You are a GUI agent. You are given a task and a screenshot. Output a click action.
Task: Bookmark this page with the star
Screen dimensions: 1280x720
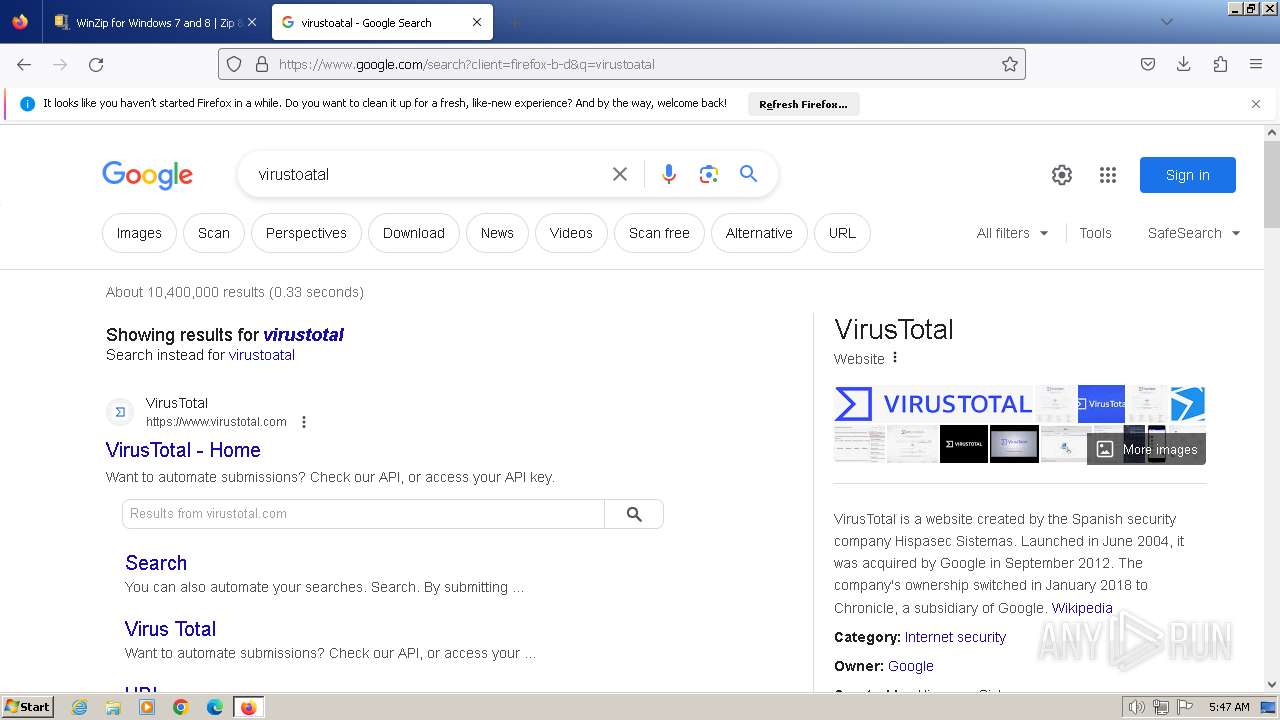tap(1010, 64)
